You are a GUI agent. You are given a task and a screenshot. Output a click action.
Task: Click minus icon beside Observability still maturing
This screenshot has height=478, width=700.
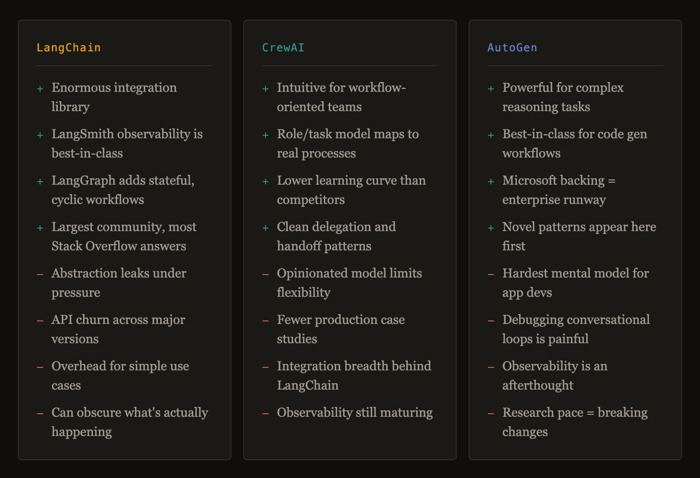click(x=266, y=413)
